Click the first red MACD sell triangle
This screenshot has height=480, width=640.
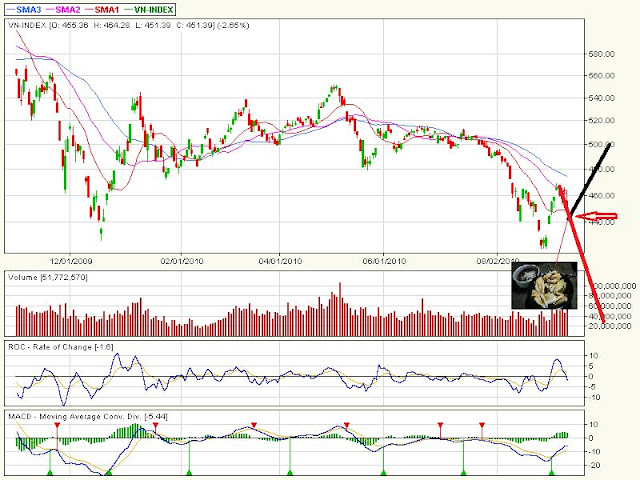(x=57, y=425)
